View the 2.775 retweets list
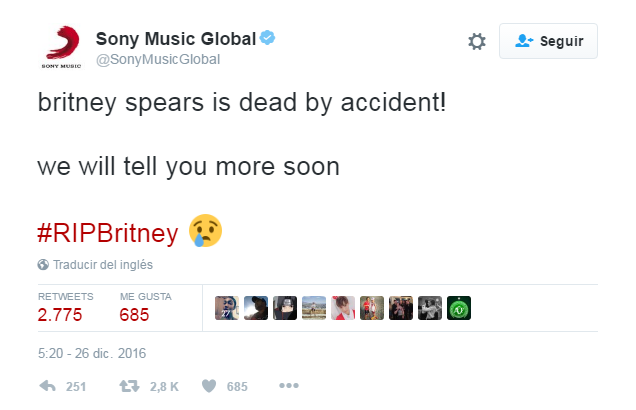This screenshot has width=636, height=410. (60, 314)
